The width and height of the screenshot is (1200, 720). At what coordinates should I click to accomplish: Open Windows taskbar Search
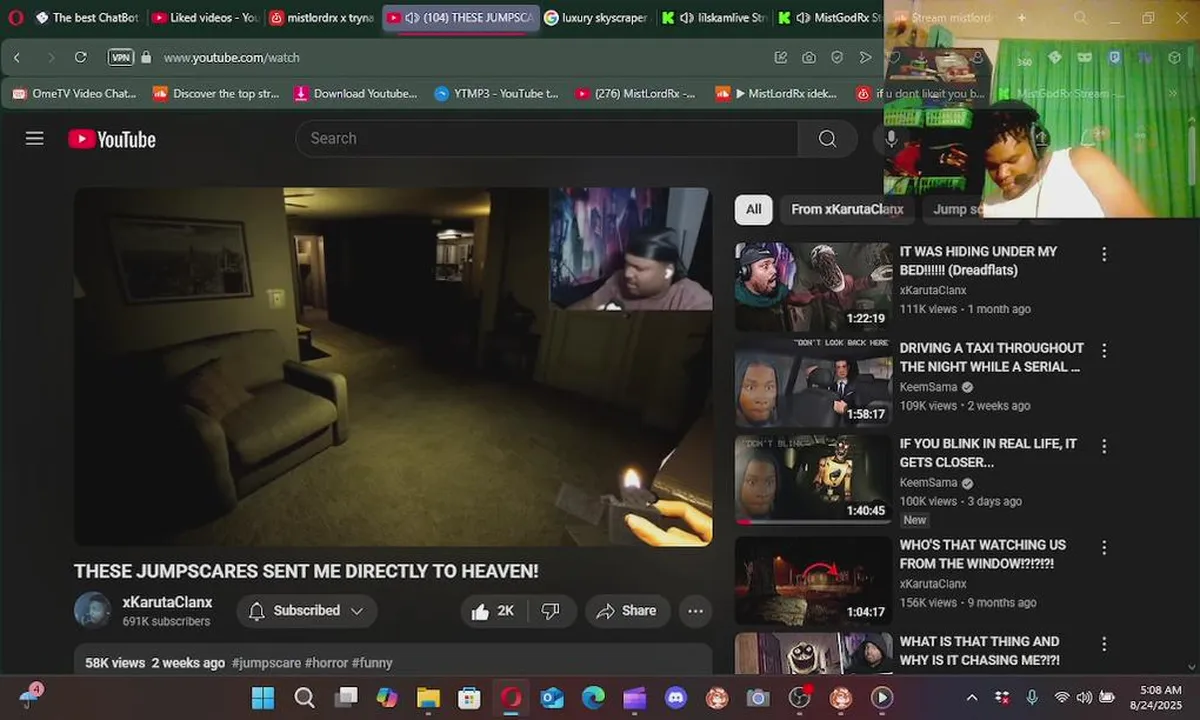coord(304,697)
